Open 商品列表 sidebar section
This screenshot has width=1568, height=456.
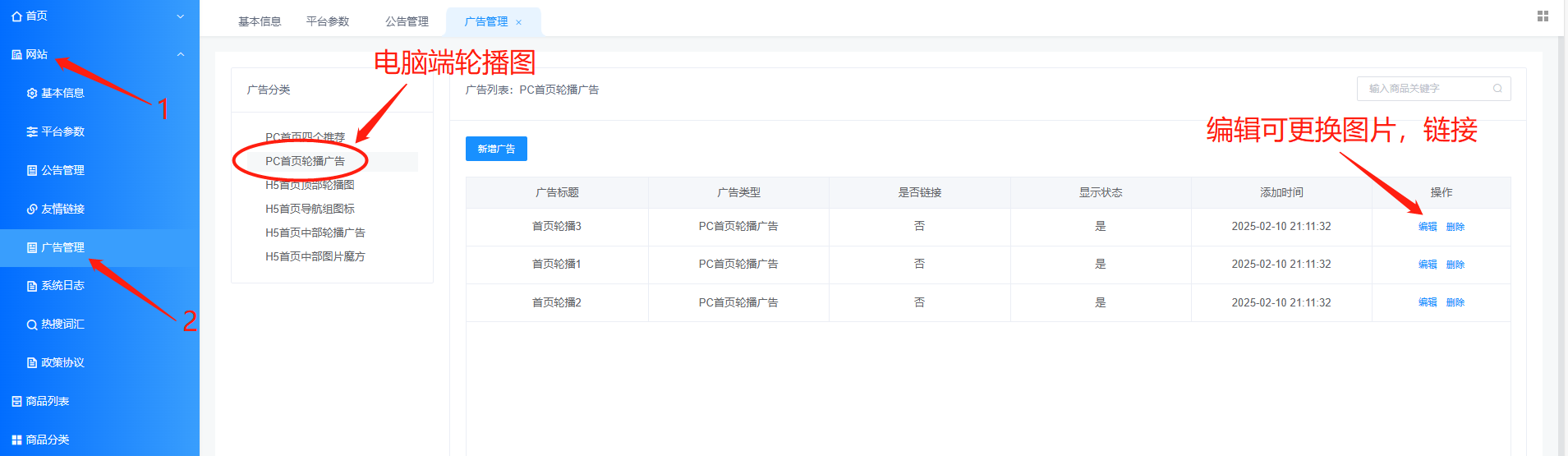(47, 402)
